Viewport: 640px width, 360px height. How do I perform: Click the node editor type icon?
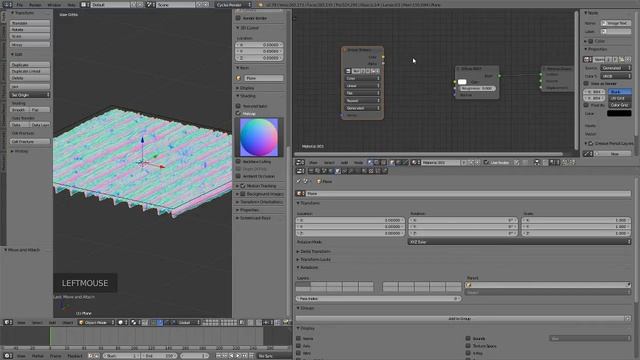coord(300,162)
